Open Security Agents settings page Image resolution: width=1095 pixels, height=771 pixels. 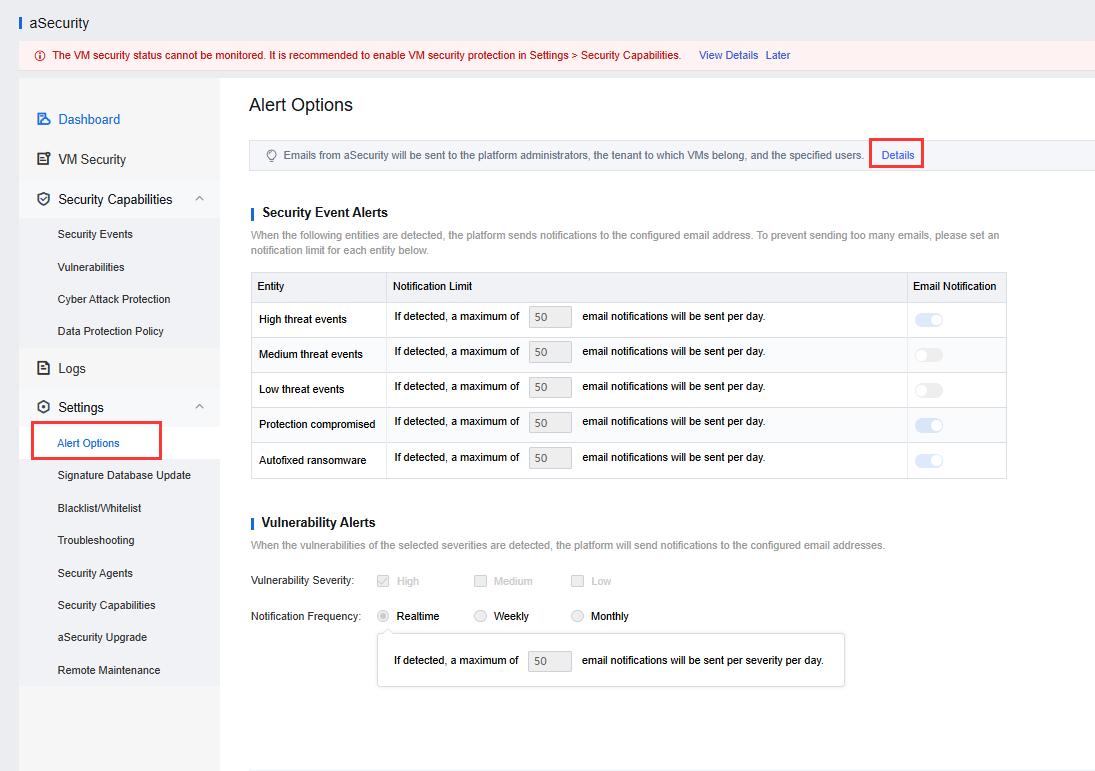tap(95, 573)
